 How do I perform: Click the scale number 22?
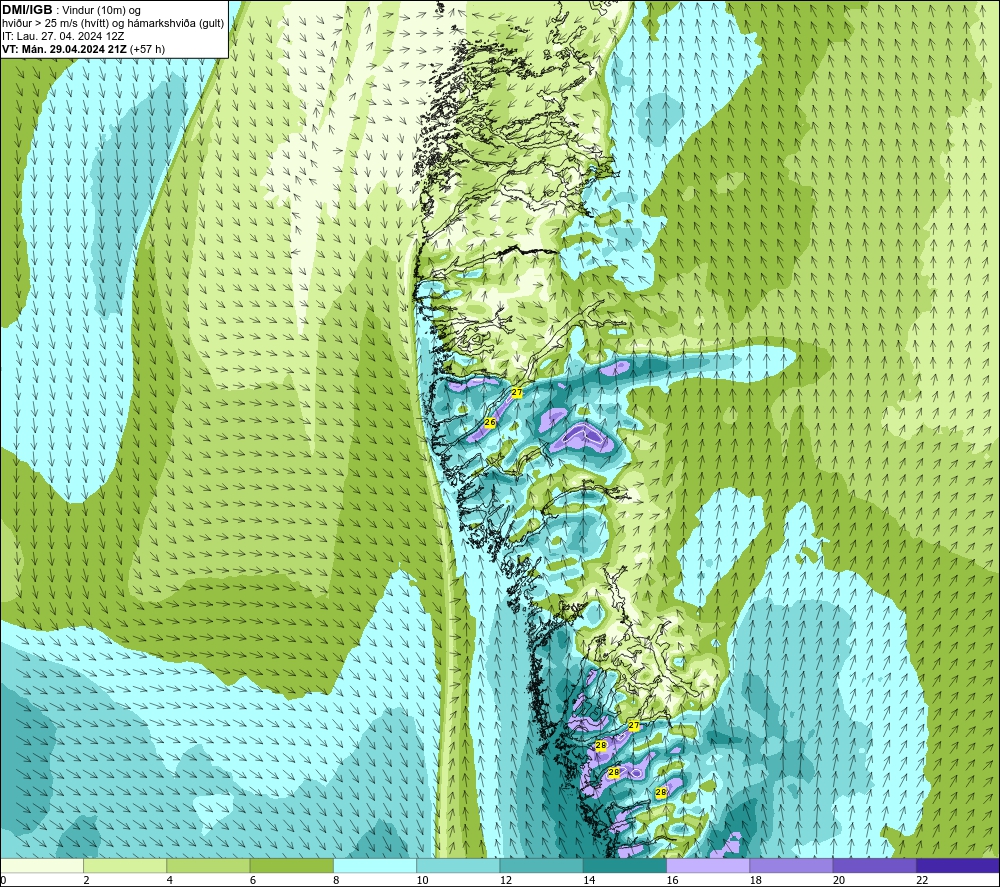tap(922, 880)
